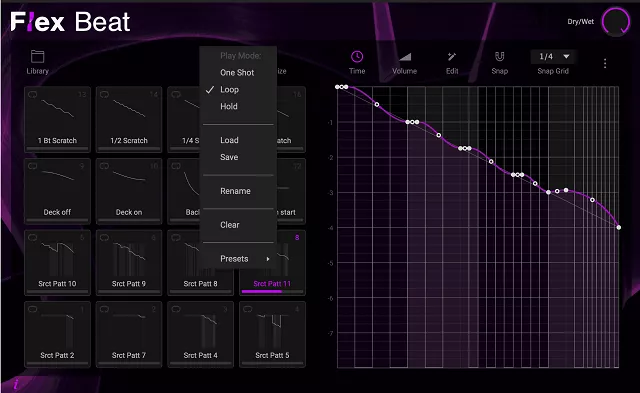Activate the Edit wand icon
The image size is (640, 393).
click(452, 57)
